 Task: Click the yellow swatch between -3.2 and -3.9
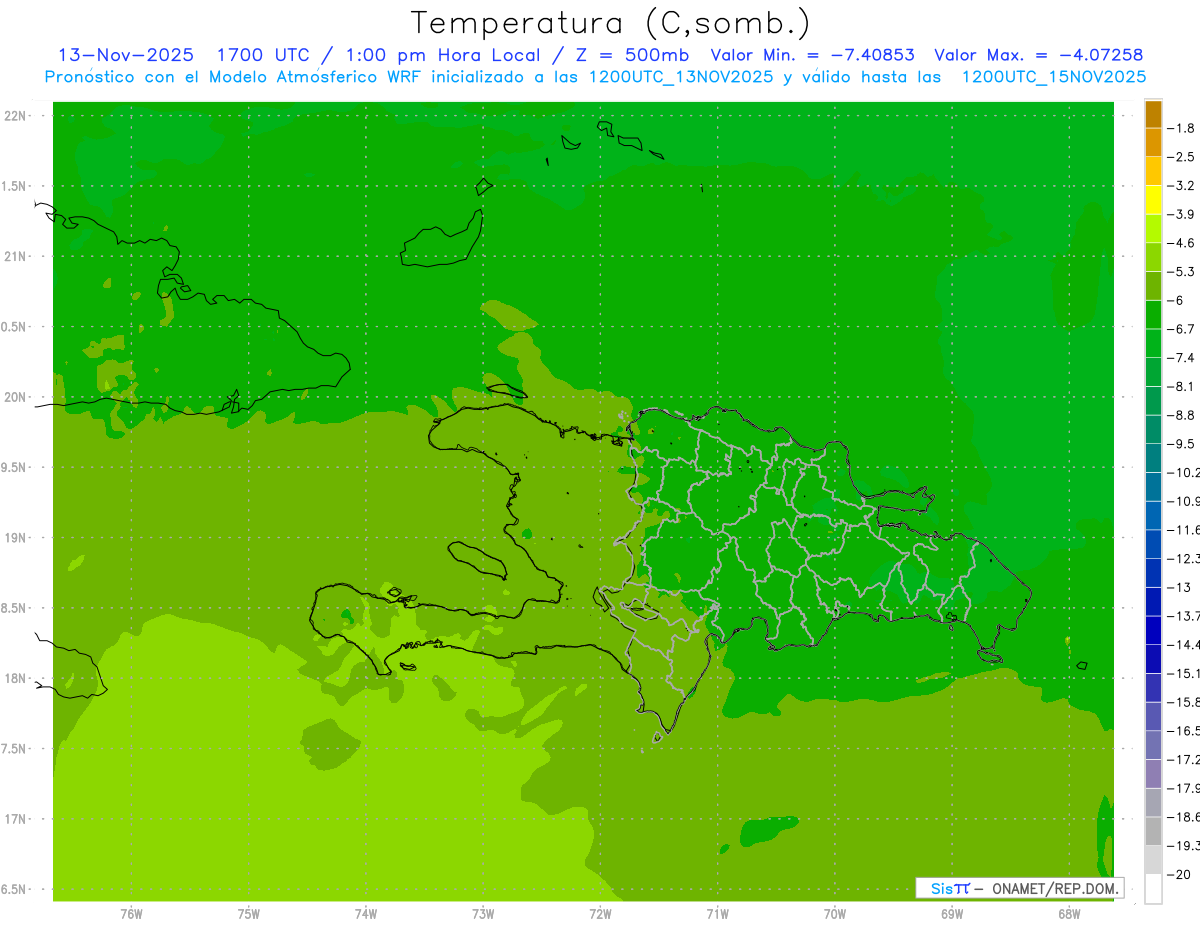[x=1153, y=200]
